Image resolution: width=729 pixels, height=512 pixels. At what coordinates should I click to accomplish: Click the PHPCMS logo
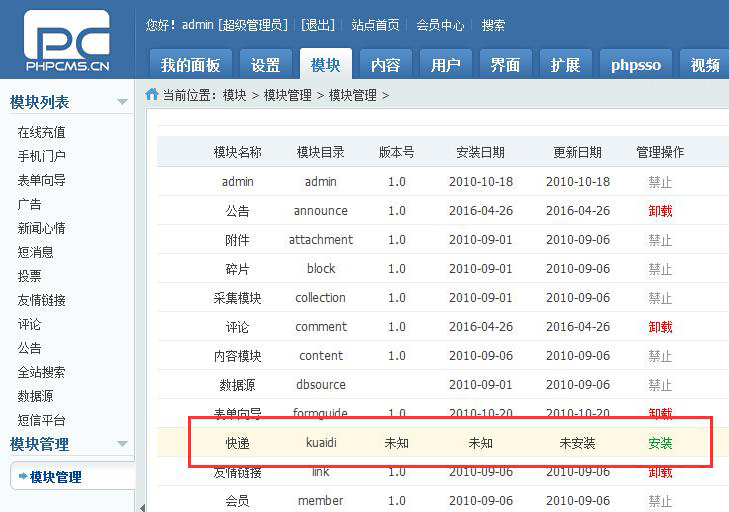pyautogui.click(x=66, y=42)
